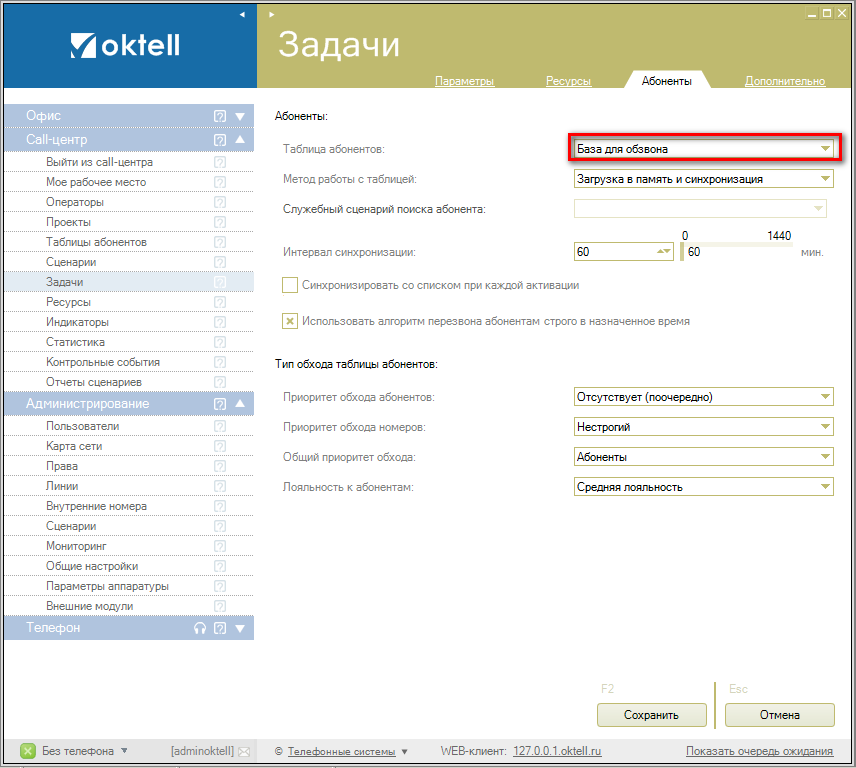
Task: Click the sync interval slider handle
Action: coord(682,252)
